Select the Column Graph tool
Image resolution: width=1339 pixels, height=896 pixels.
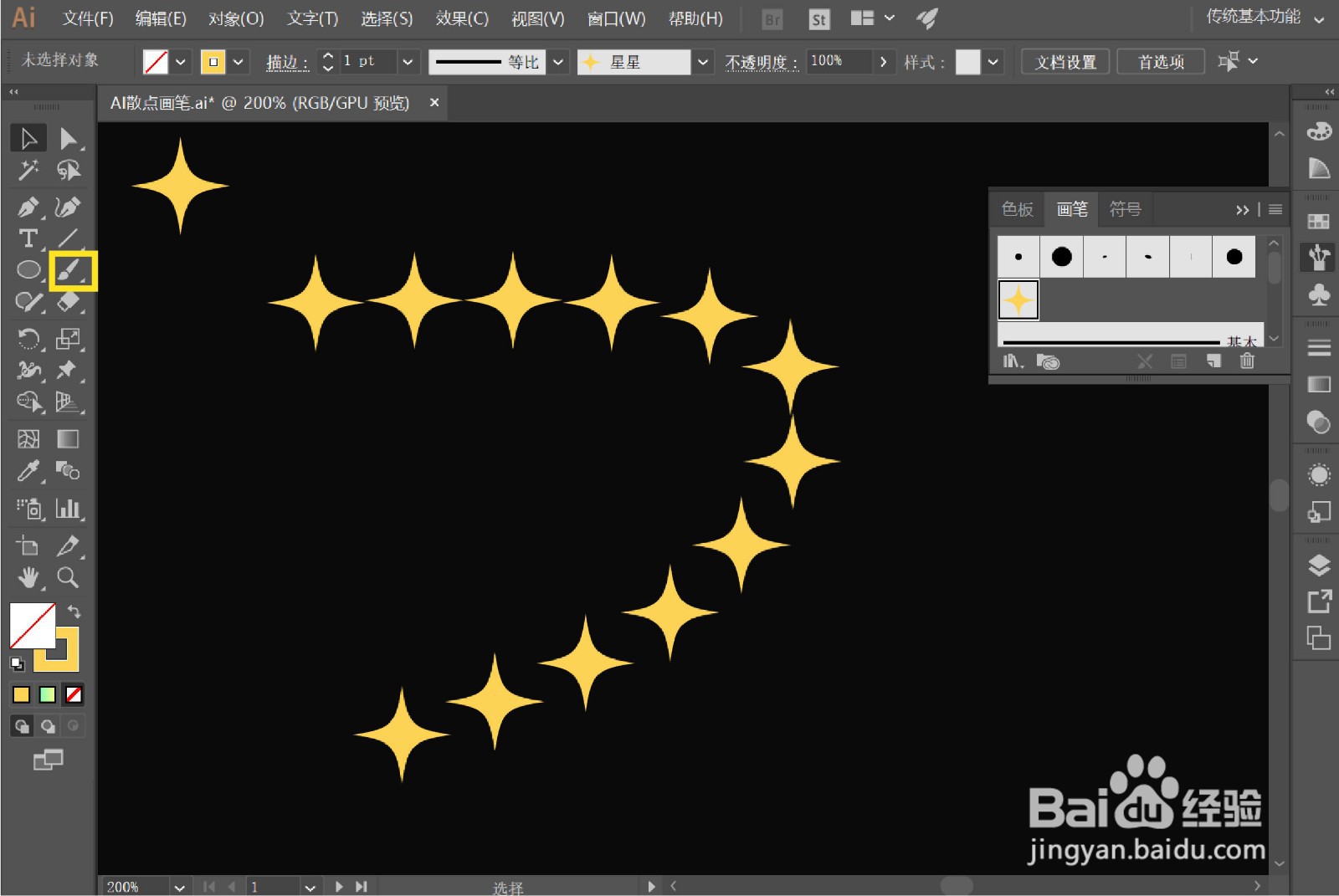coord(68,508)
